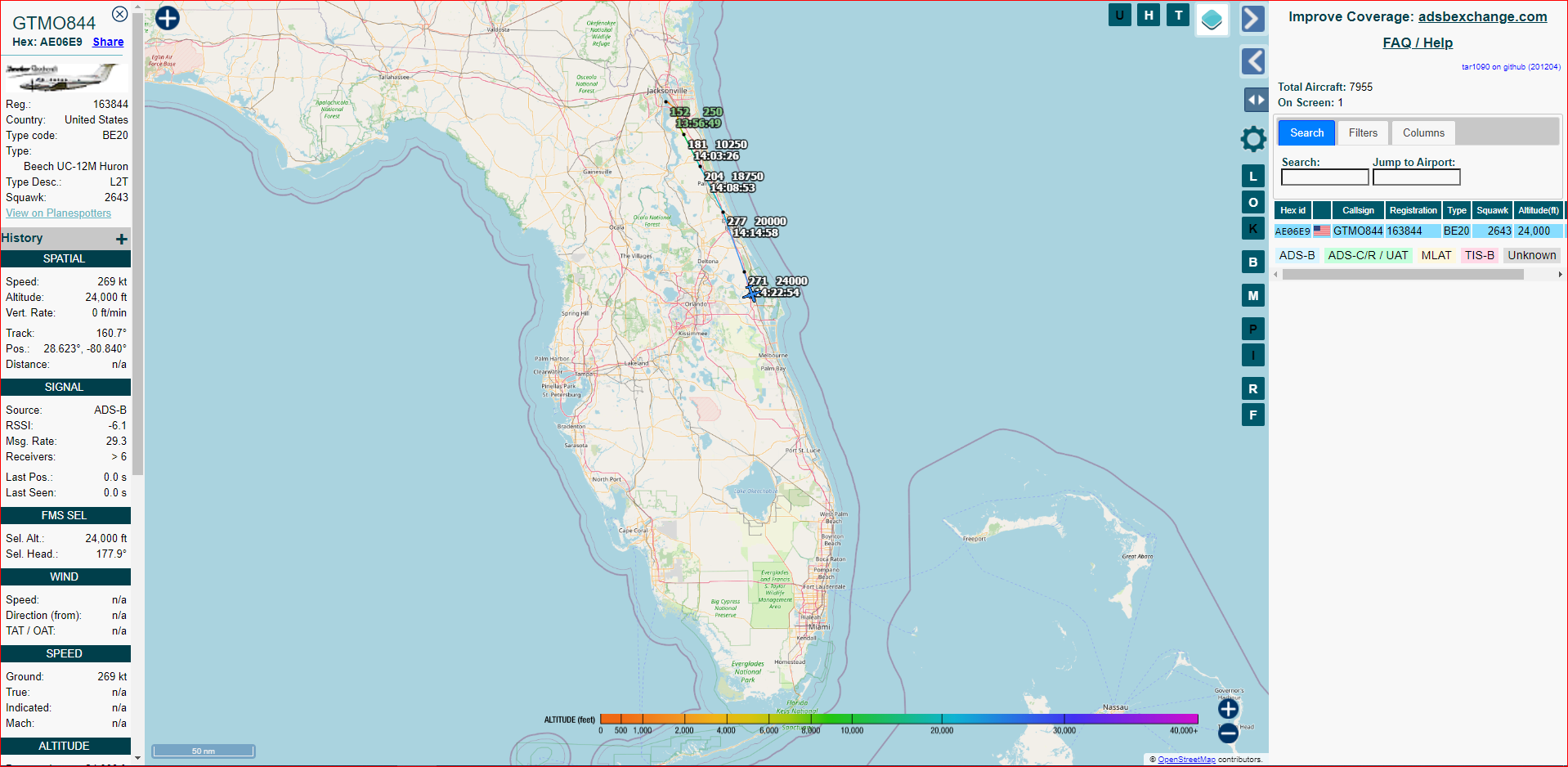
Task: Click the FMS SEL section header
Action: 65,515
